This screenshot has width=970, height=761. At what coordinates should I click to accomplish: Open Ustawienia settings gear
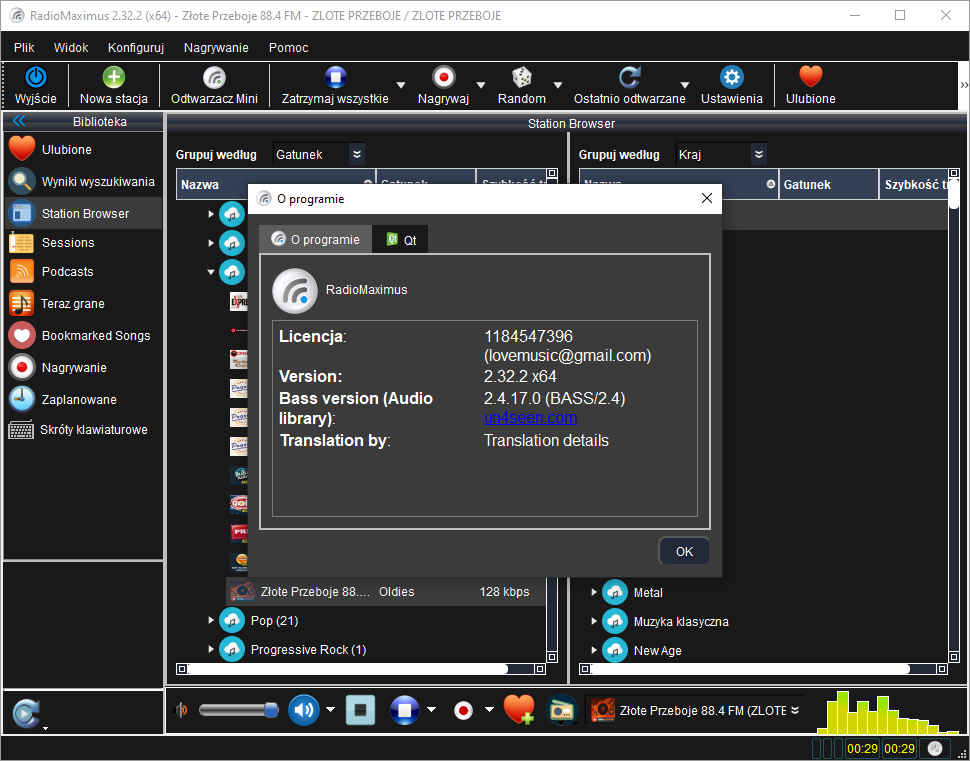(x=731, y=85)
